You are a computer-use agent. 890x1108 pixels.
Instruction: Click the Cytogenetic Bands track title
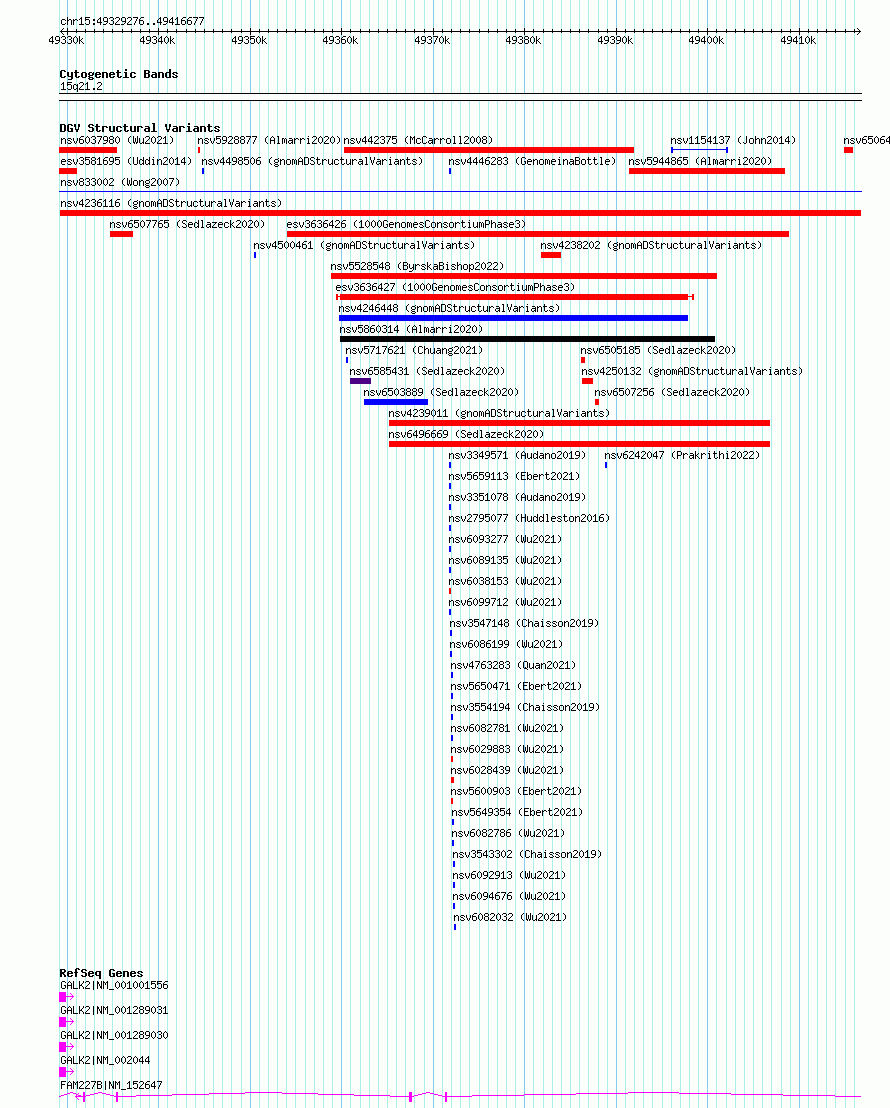tap(119, 74)
